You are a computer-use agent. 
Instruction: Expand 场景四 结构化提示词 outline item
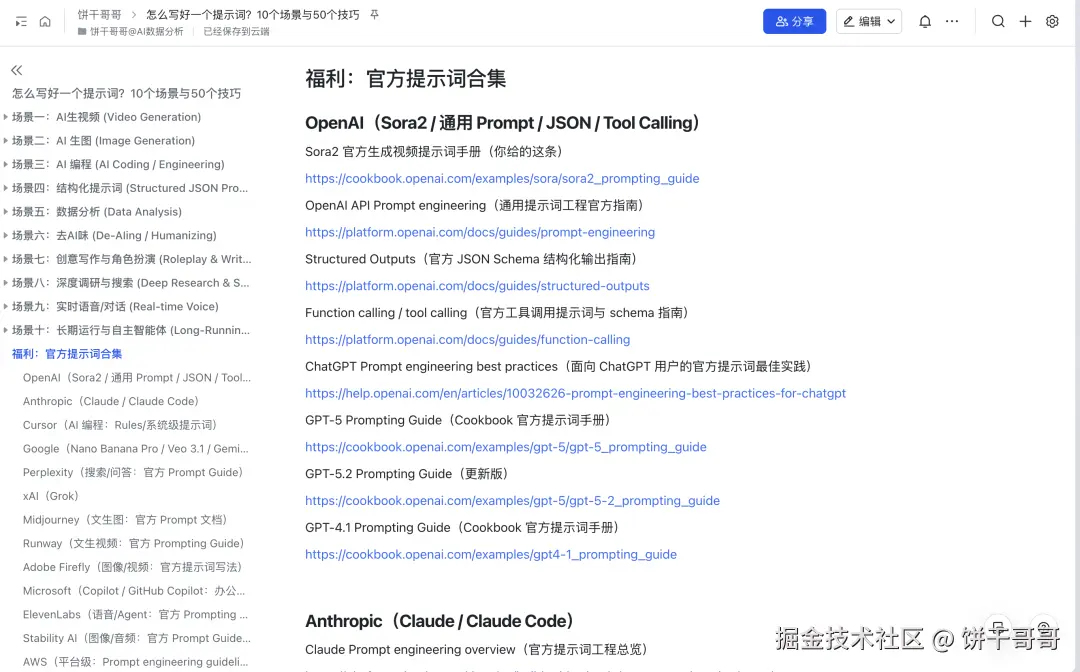[x=6, y=188]
